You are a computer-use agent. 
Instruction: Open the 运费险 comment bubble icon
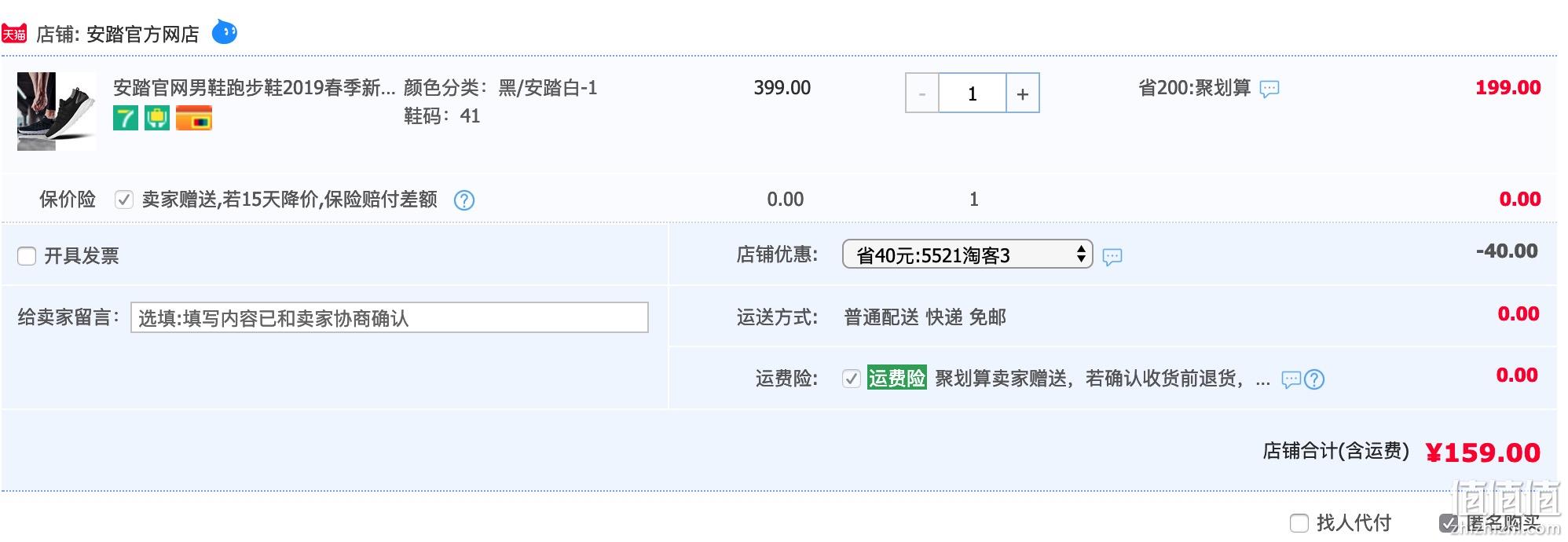click(1291, 380)
